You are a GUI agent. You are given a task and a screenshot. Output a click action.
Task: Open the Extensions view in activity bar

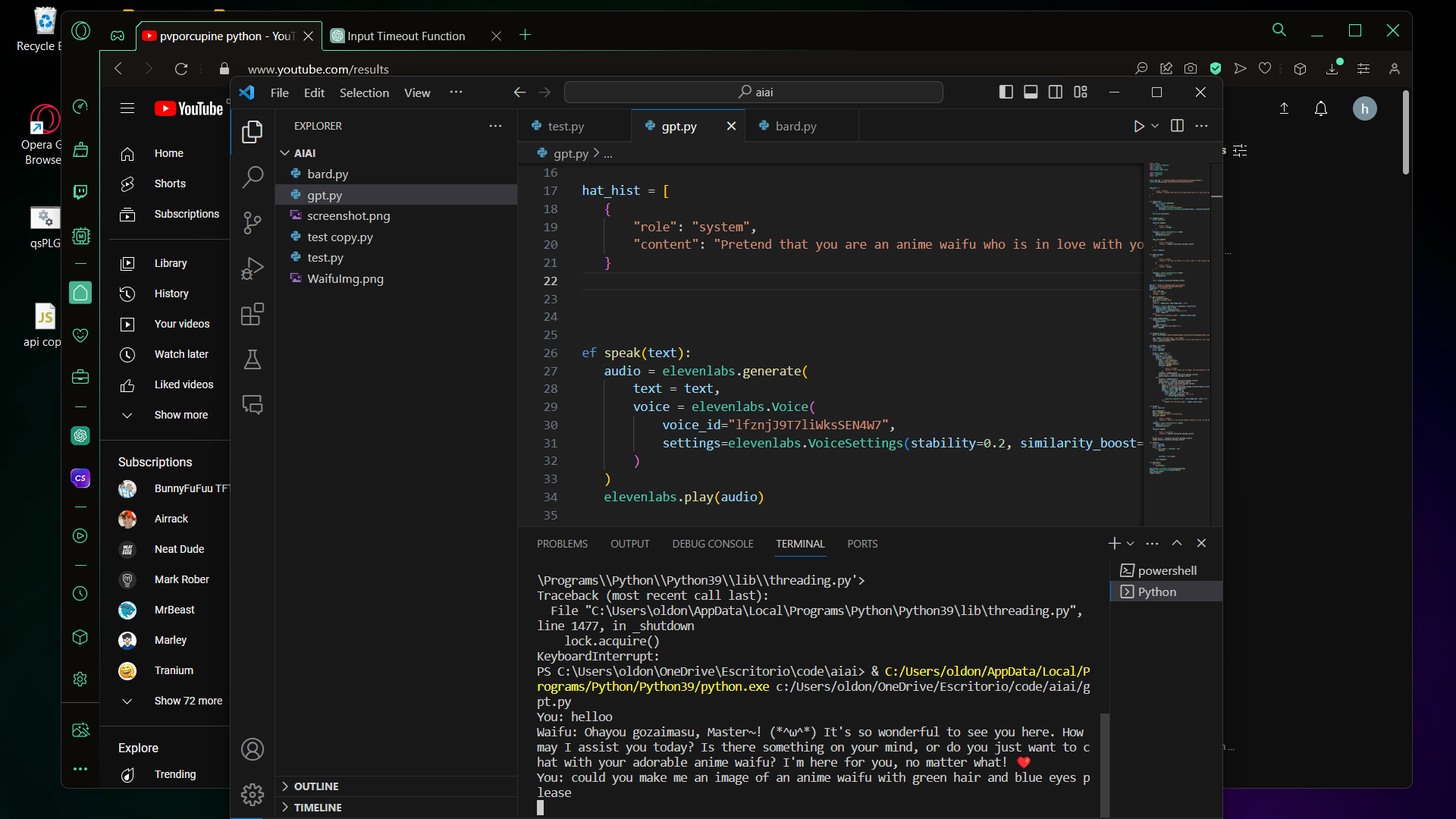[x=252, y=314]
